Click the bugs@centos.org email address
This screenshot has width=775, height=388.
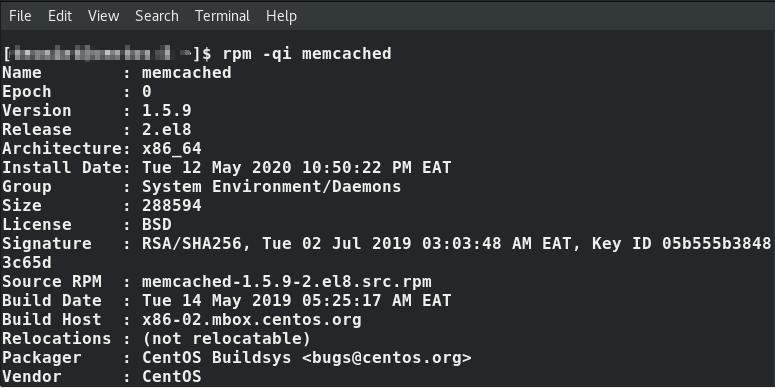tap(387, 357)
